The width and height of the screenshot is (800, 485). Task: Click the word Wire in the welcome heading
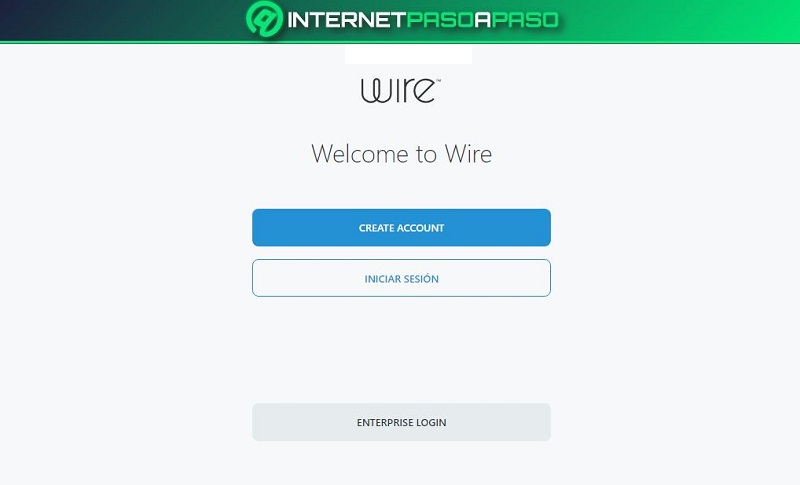click(x=468, y=154)
